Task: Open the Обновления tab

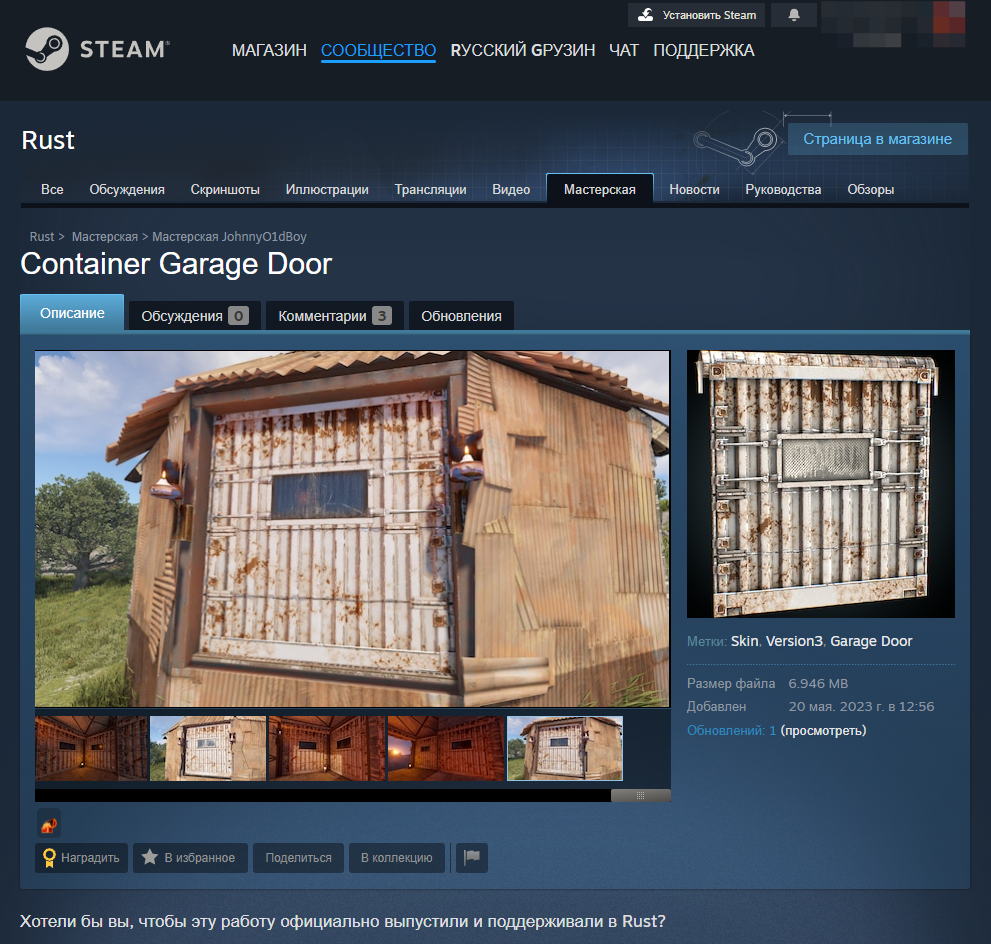Action: (461, 315)
